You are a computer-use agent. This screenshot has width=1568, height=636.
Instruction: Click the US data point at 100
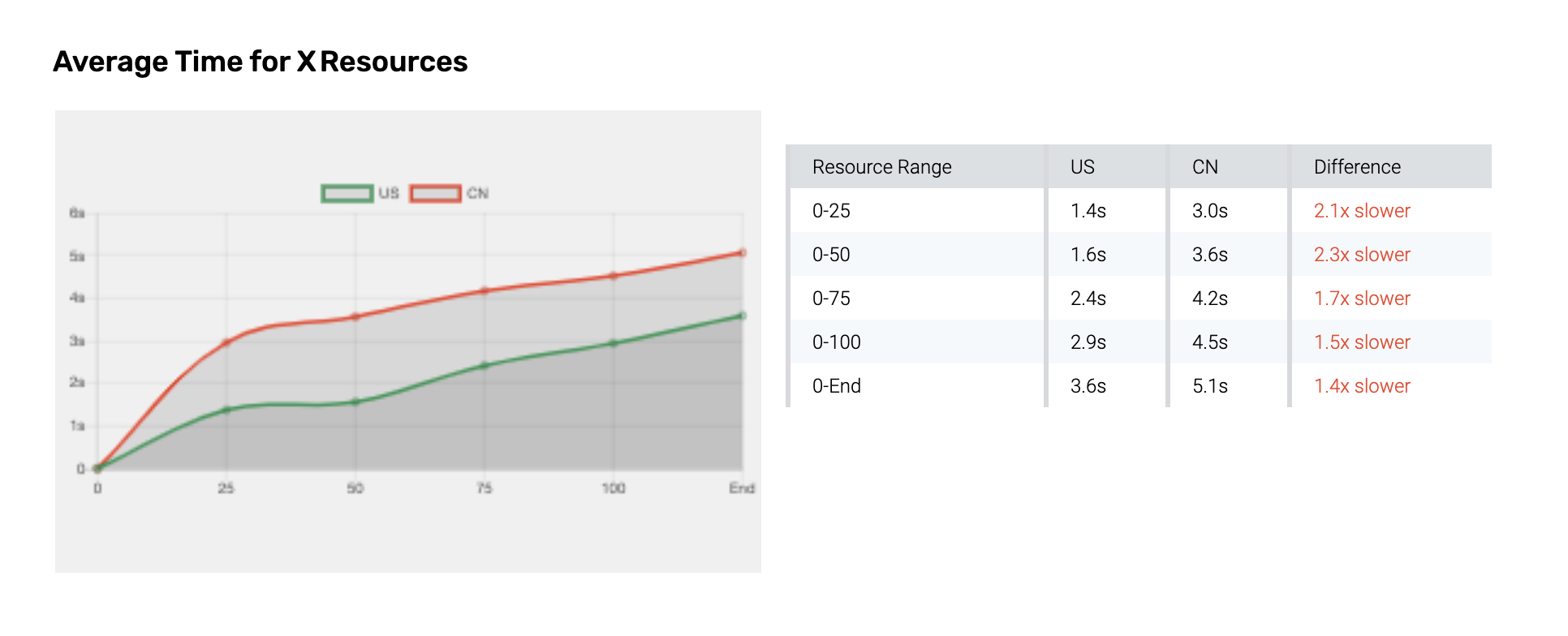[x=614, y=343]
